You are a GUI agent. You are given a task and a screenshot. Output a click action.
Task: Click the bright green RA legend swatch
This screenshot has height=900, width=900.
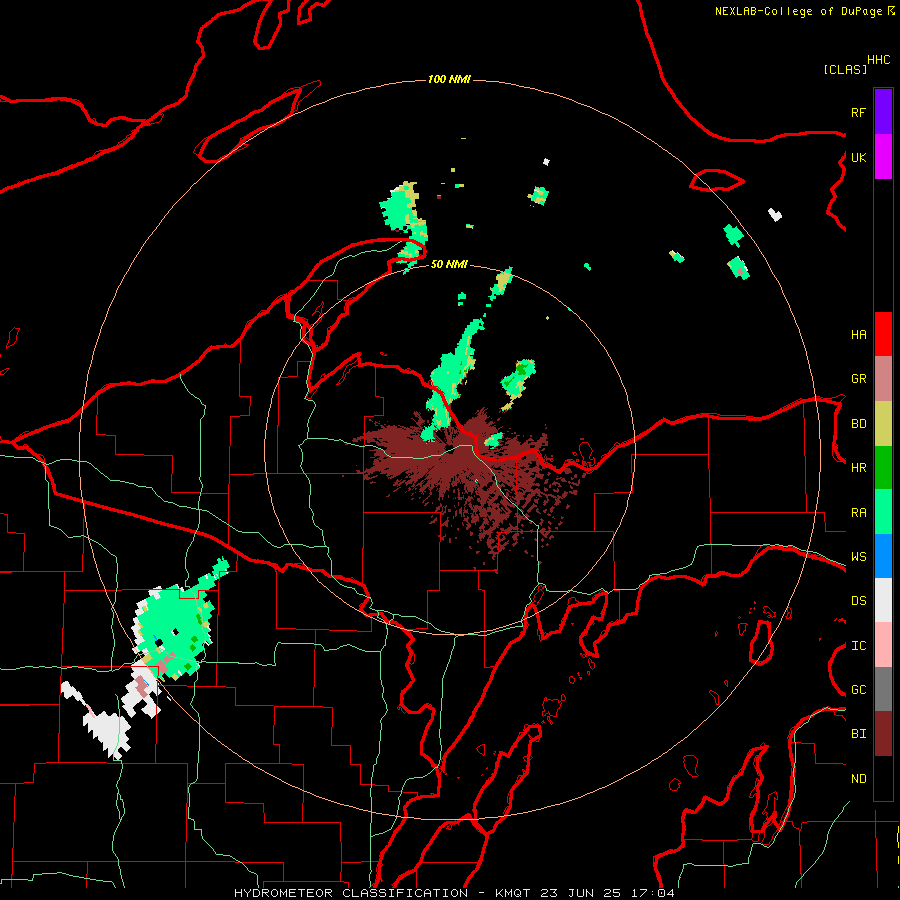883,512
